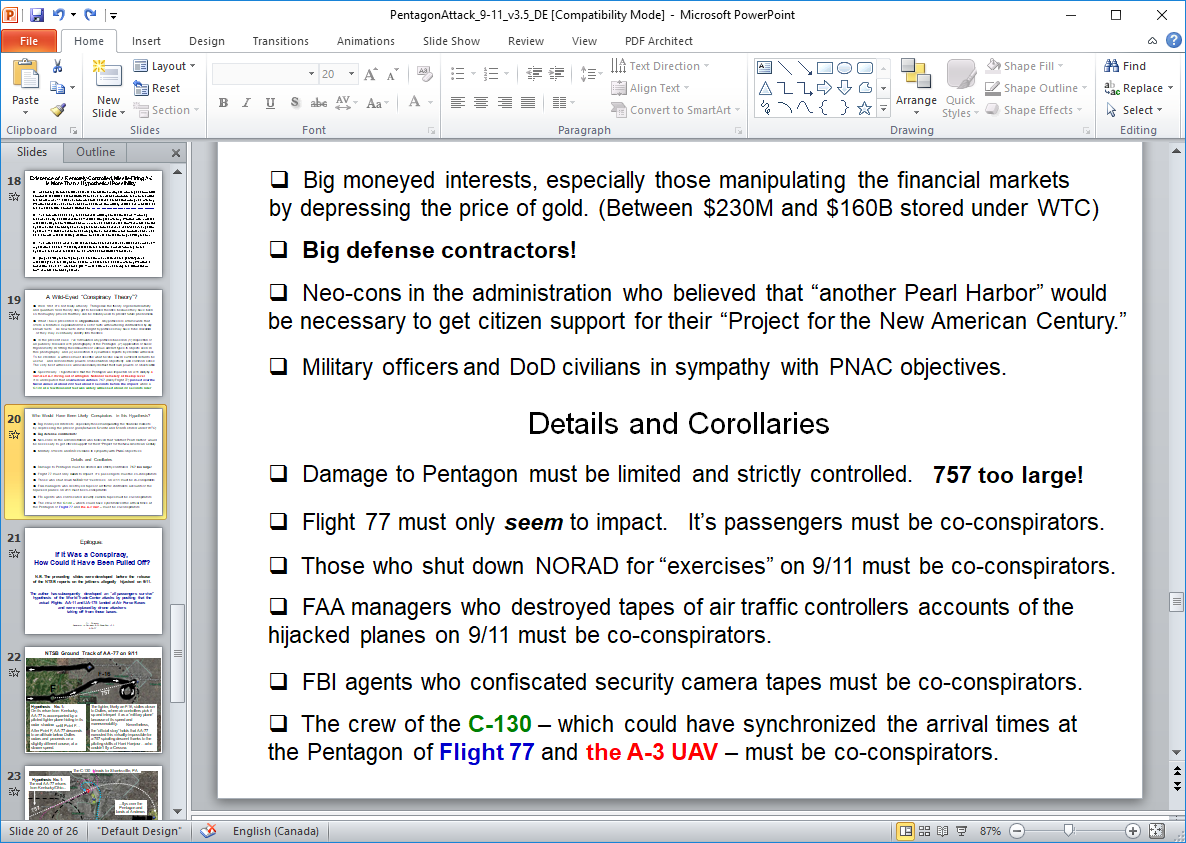Open Arrange objects menu
1186x843 pixels.
pos(916,88)
